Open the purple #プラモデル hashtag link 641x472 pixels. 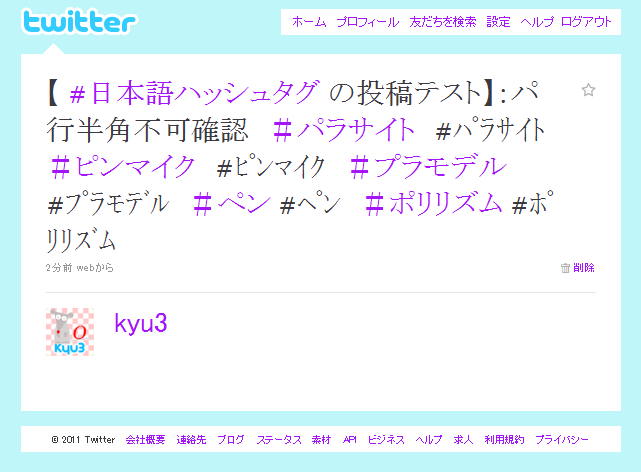click(428, 167)
